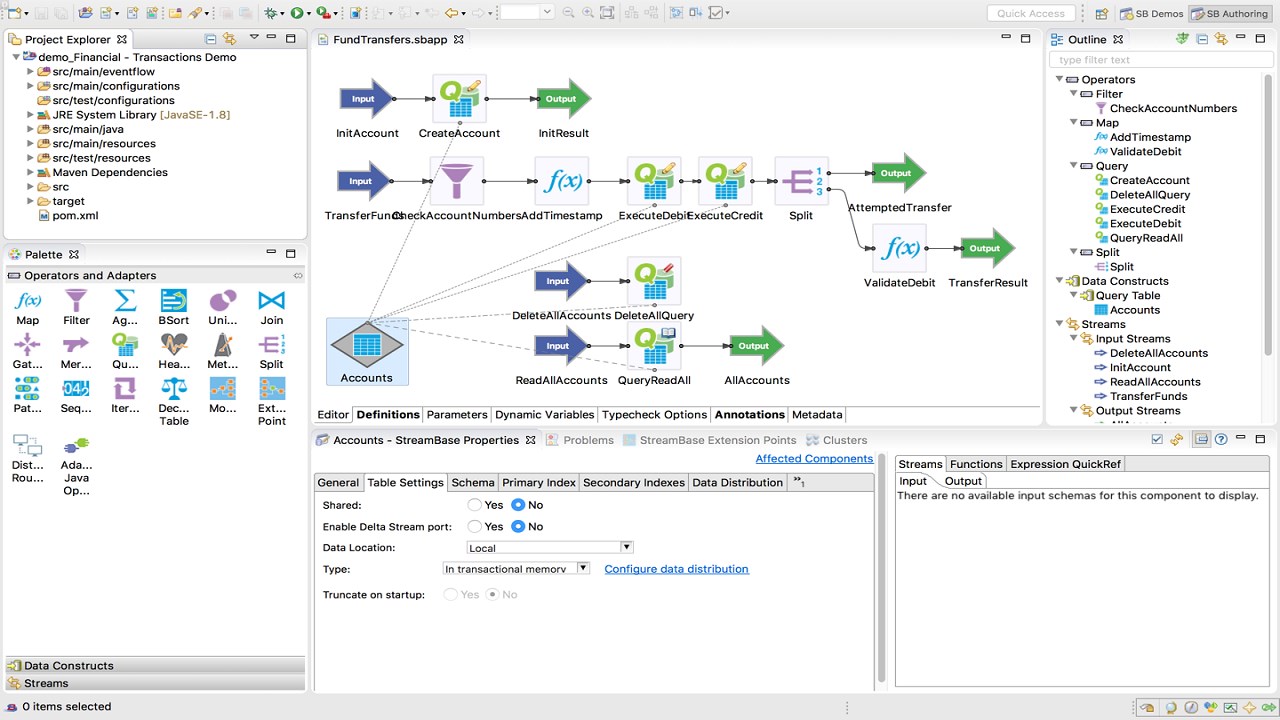Viewport: 1280px width, 720px height.
Task: Choose the Sequence operator in Palette
Action: coord(76,396)
